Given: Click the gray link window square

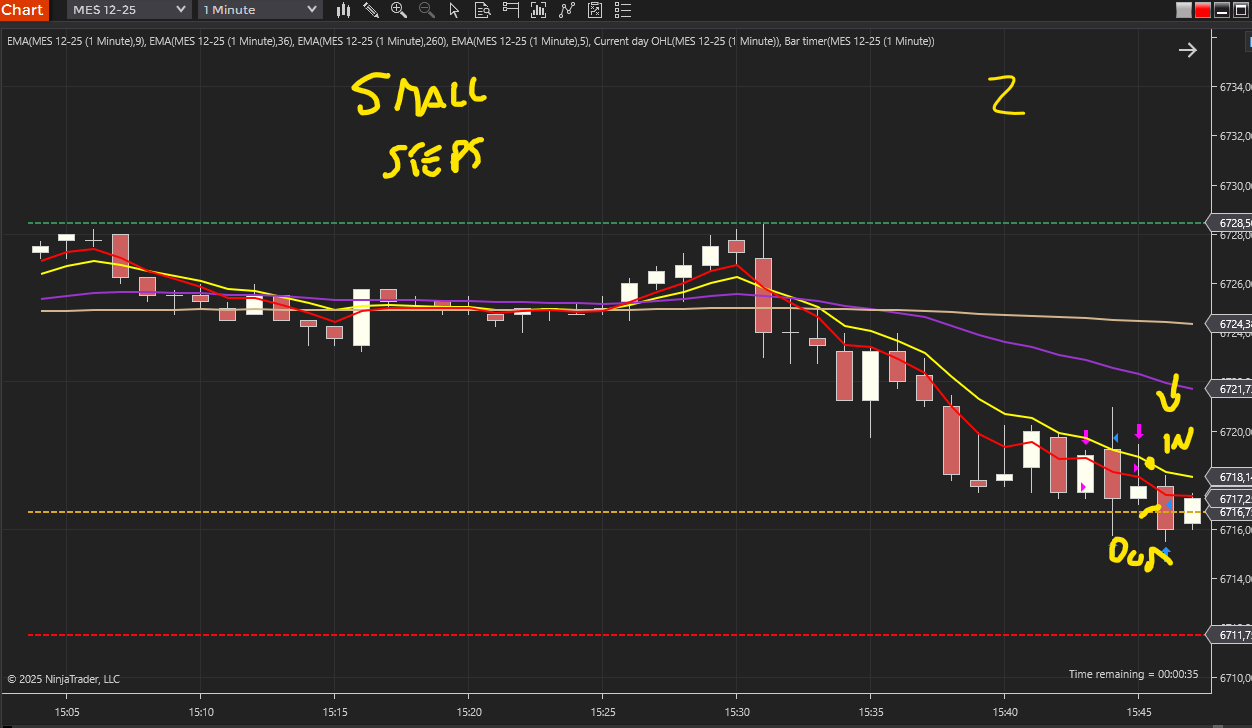Looking at the screenshot, I should coord(1184,10).
